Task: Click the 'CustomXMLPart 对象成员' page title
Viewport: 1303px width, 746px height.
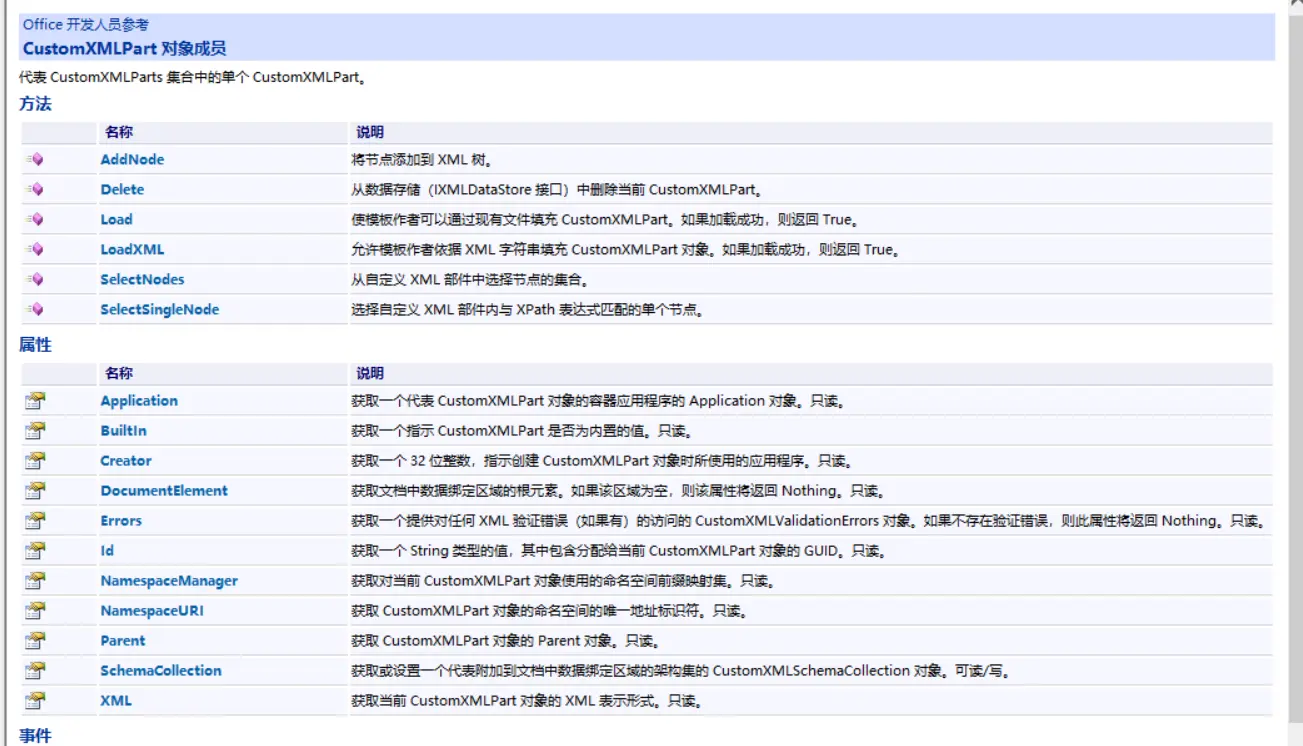Action: click(125, 48)
